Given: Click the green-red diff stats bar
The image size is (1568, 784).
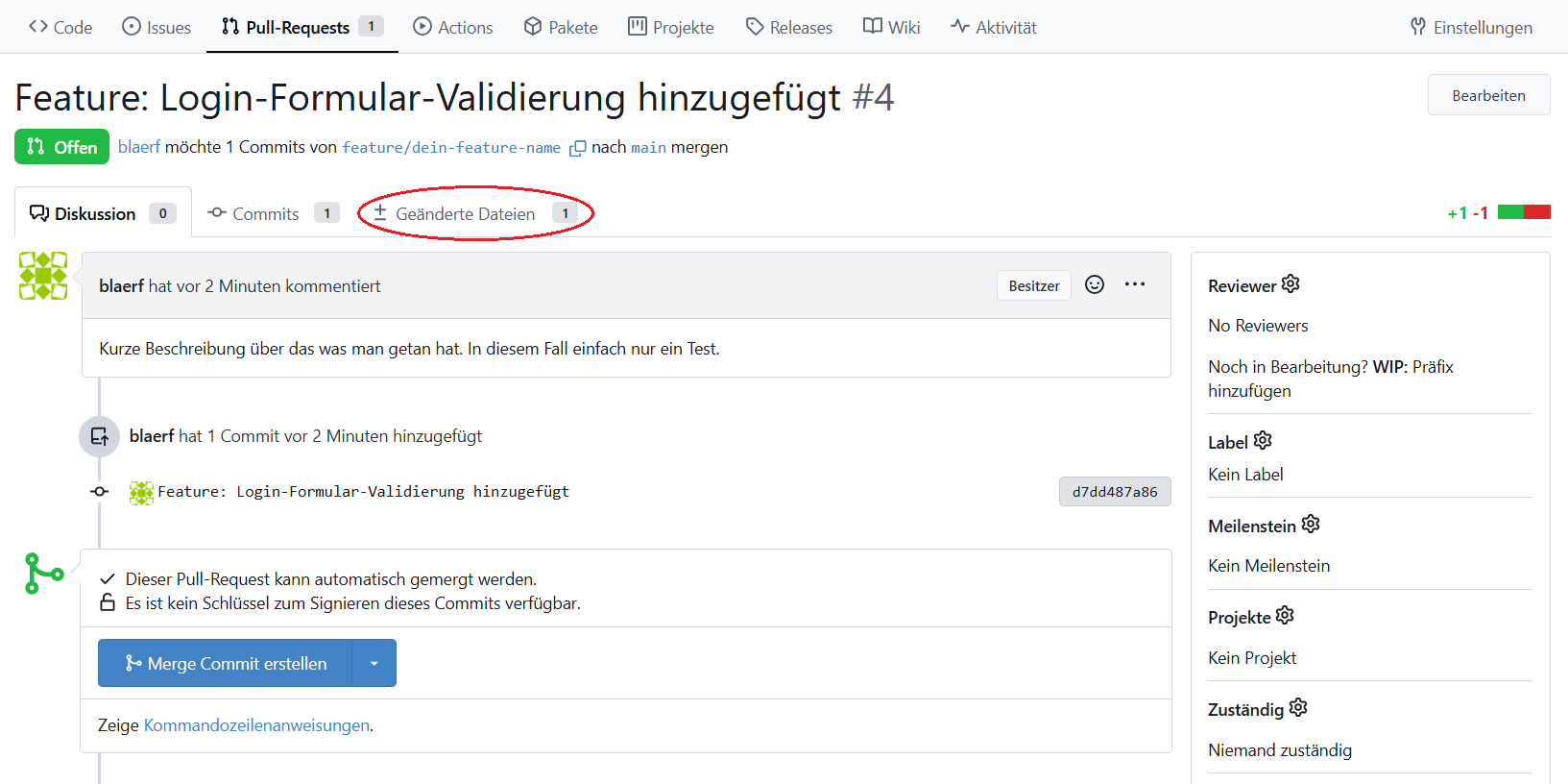Looking at the screenshot, I should tap(1523, 212).
